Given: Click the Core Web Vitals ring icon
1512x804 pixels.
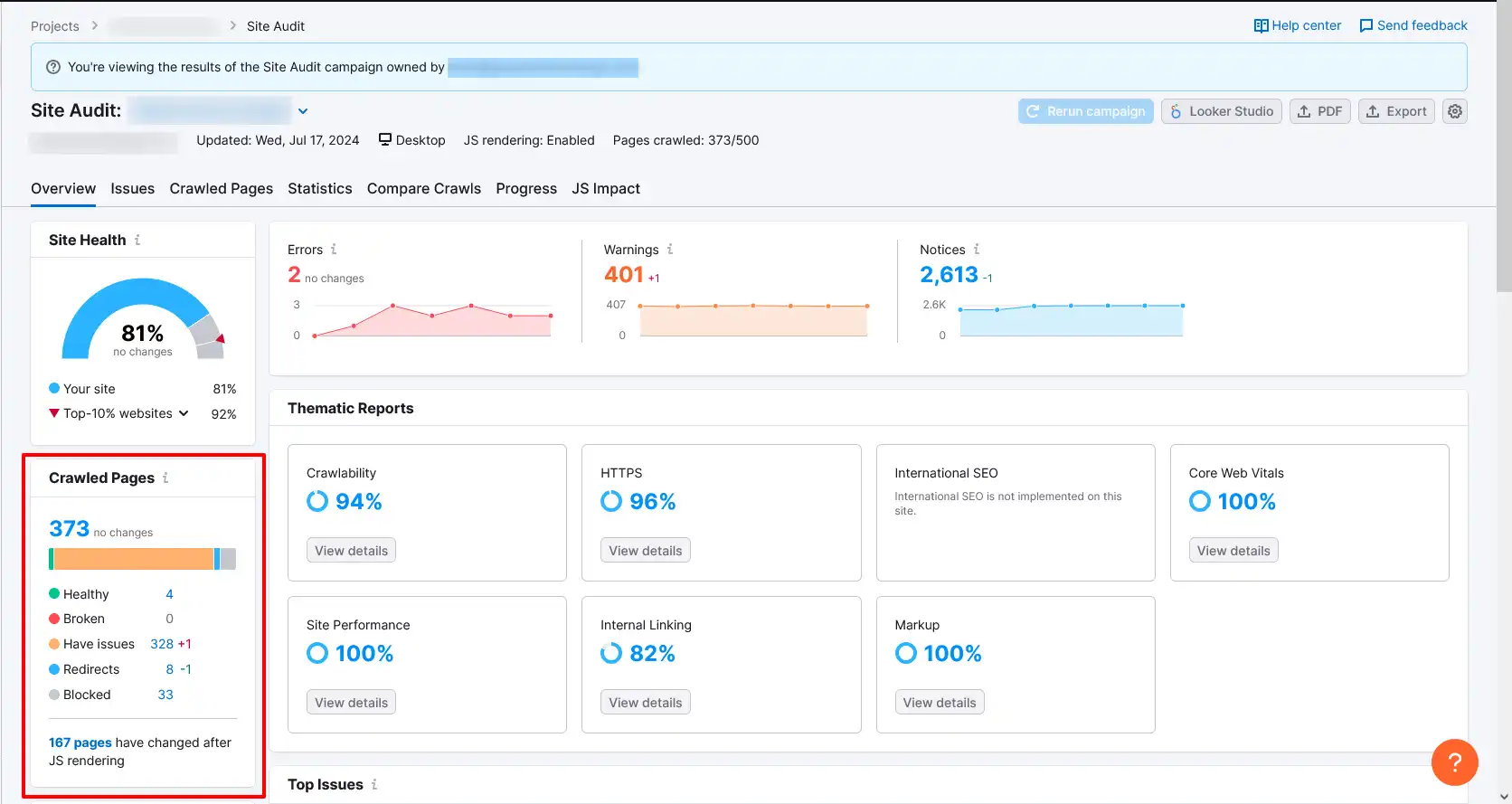Looking at the screenshot, I should click(x=1200, y=501).
